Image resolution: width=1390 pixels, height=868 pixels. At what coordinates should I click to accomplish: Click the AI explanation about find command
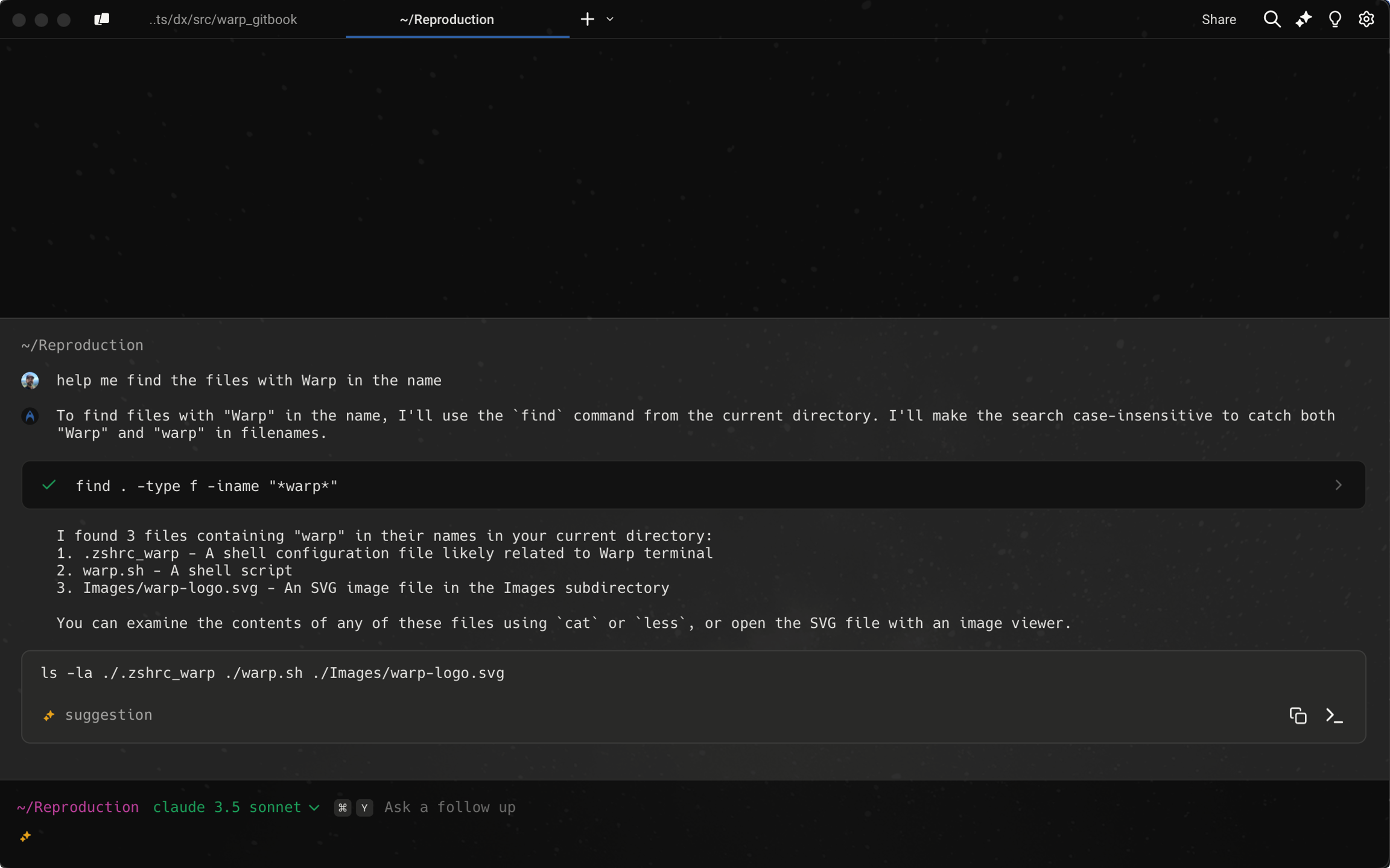click(696, 424)
